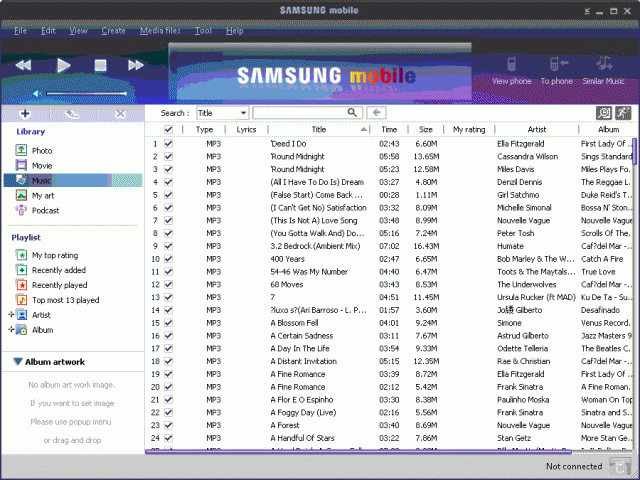Click the vertical scrollbar of the song list

(634, 151)
